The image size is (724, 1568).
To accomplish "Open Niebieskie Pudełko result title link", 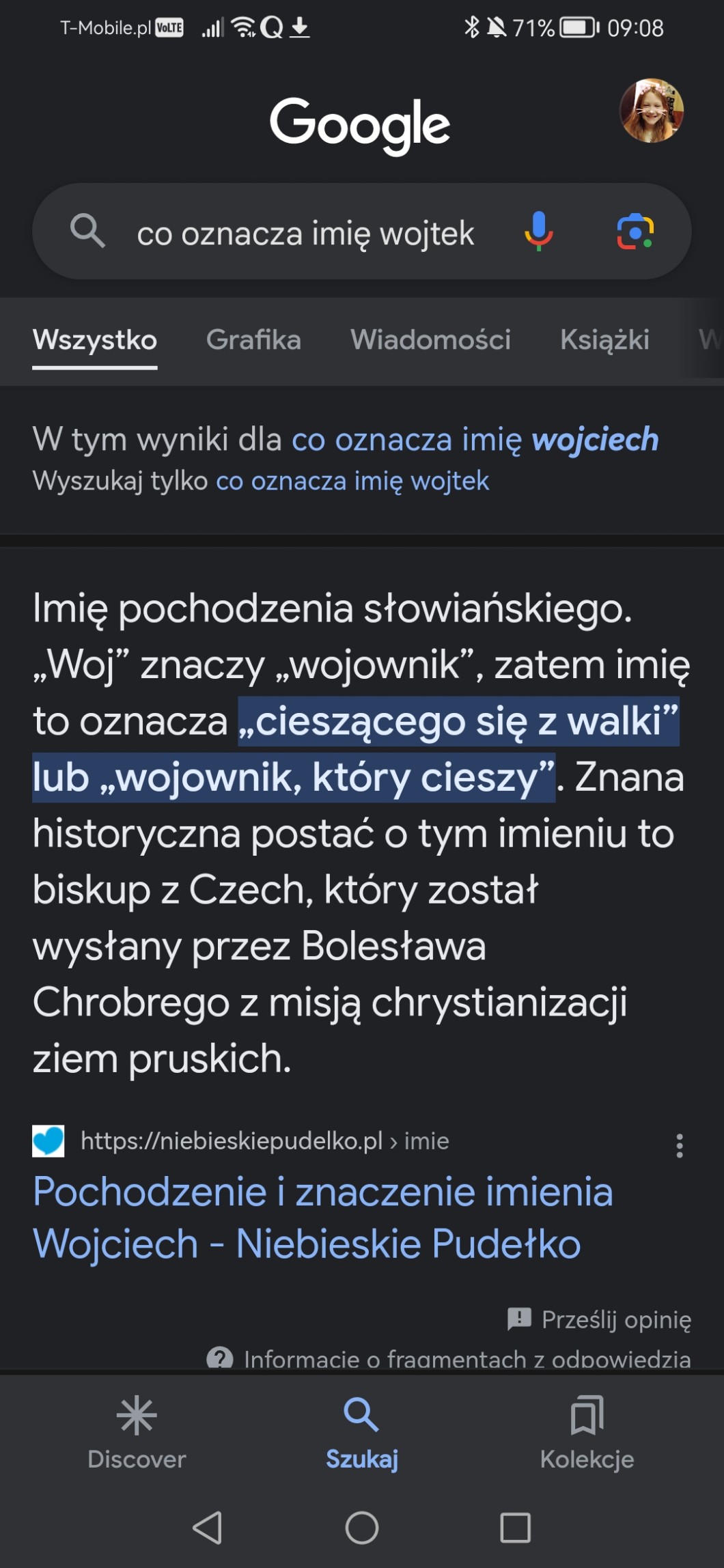I will click(322, 1217).
